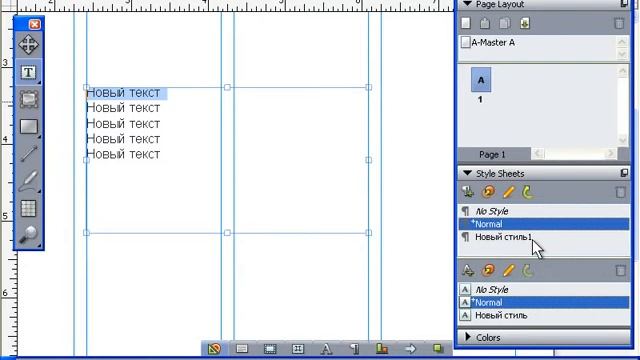Image resolution: width=640 pixels, height=360 pixels.
Task: Duplicate the master page in Page Layout
Action: [504, 23]
